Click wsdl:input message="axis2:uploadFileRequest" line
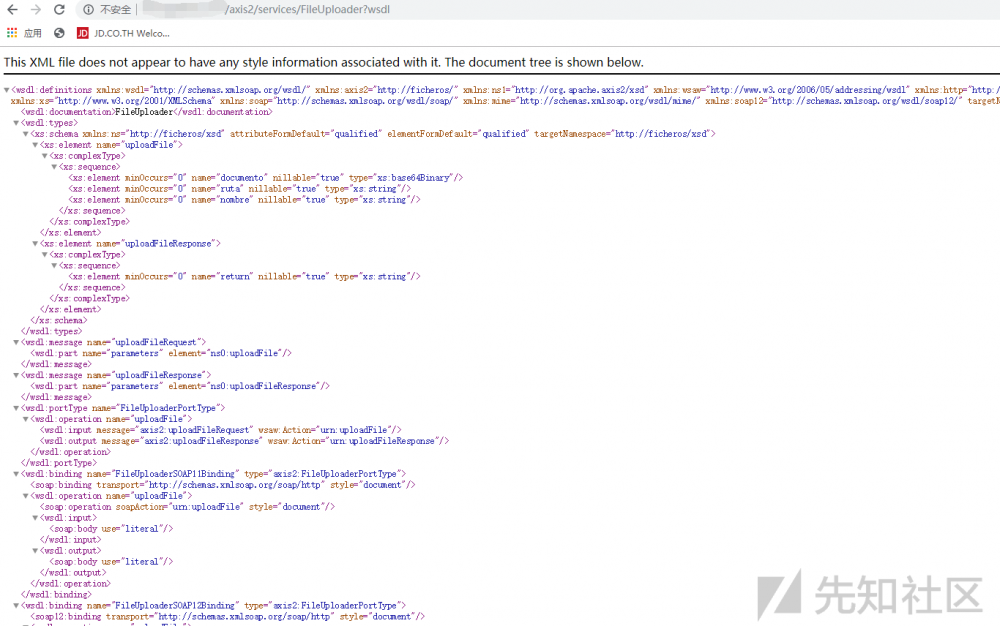 click(x=221, y=430)
